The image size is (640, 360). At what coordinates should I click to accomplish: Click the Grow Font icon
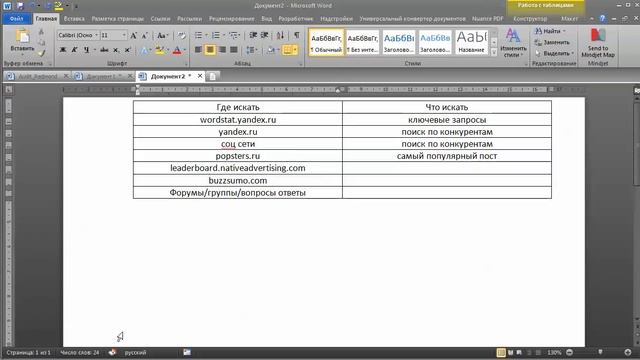pos(133,36)
